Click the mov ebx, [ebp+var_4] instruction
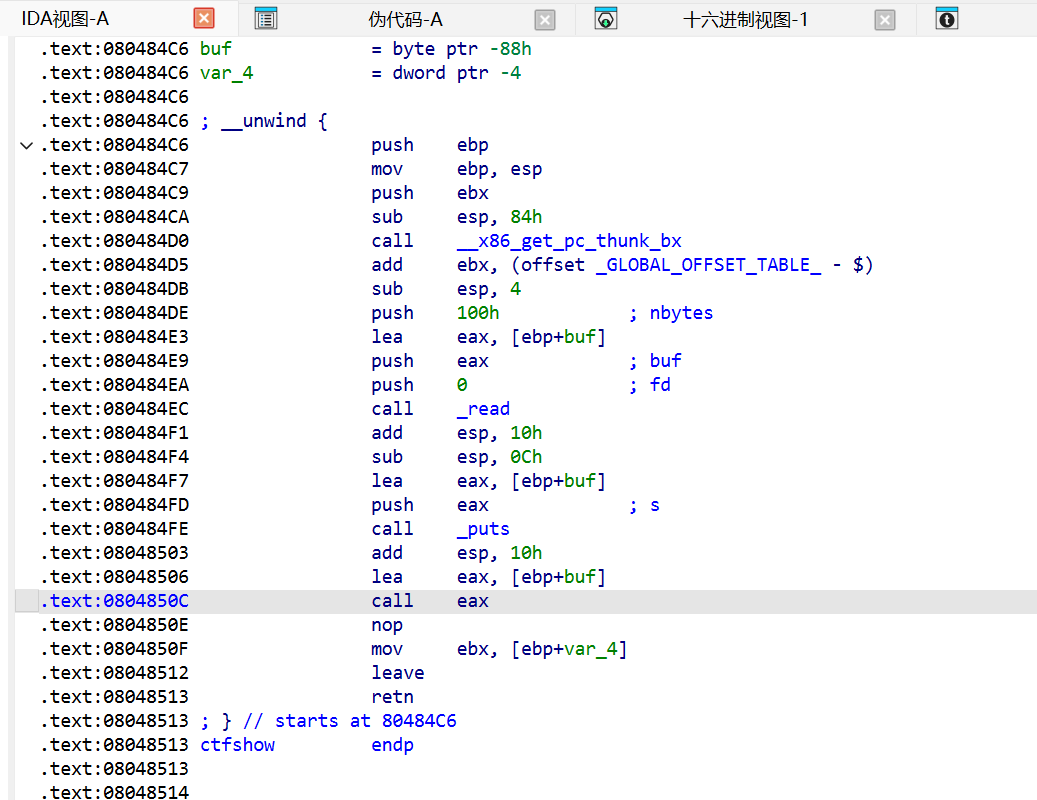Viewport: 1037px width, 800px height. [499, 649]
